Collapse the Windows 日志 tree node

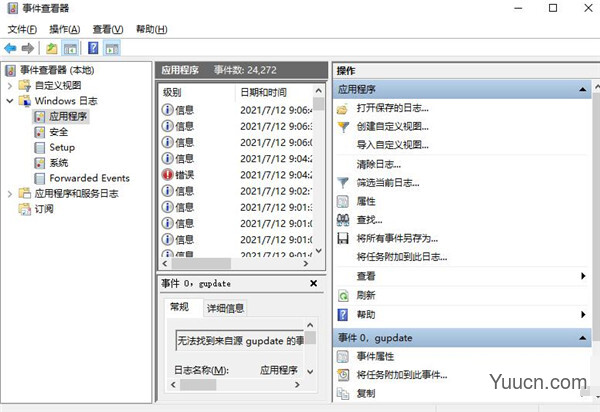click(10, 101)
